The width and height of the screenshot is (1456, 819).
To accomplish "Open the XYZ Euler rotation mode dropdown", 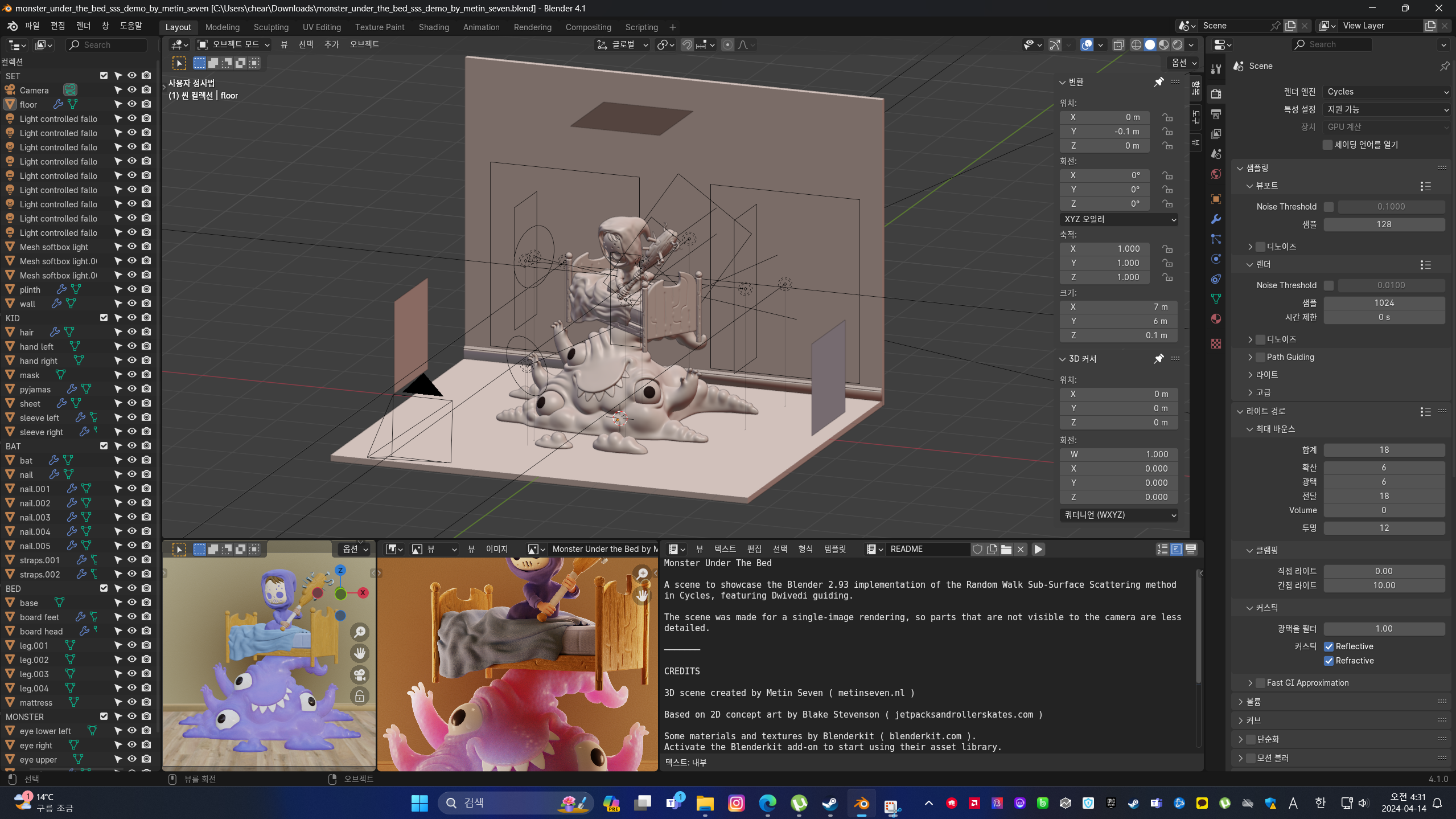I will pos(1118,219).
